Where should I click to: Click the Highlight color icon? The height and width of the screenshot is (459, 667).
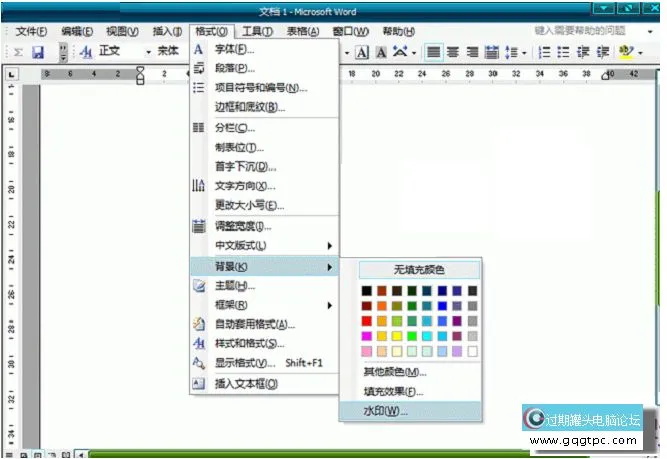626,52
